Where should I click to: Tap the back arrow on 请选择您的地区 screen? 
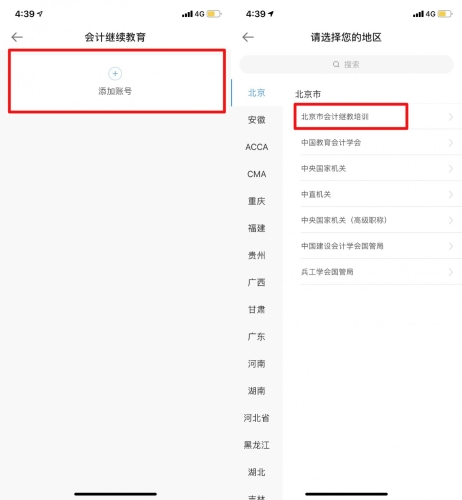coord(248,37)
